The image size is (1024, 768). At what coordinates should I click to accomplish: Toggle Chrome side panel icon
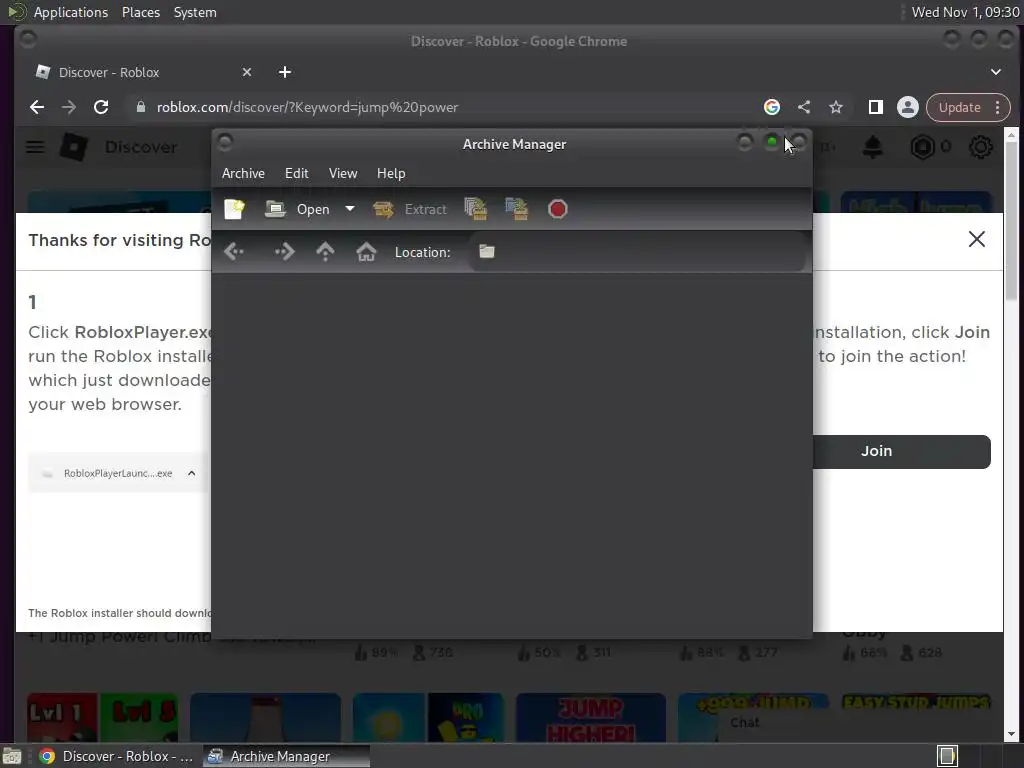click(876, 107)
